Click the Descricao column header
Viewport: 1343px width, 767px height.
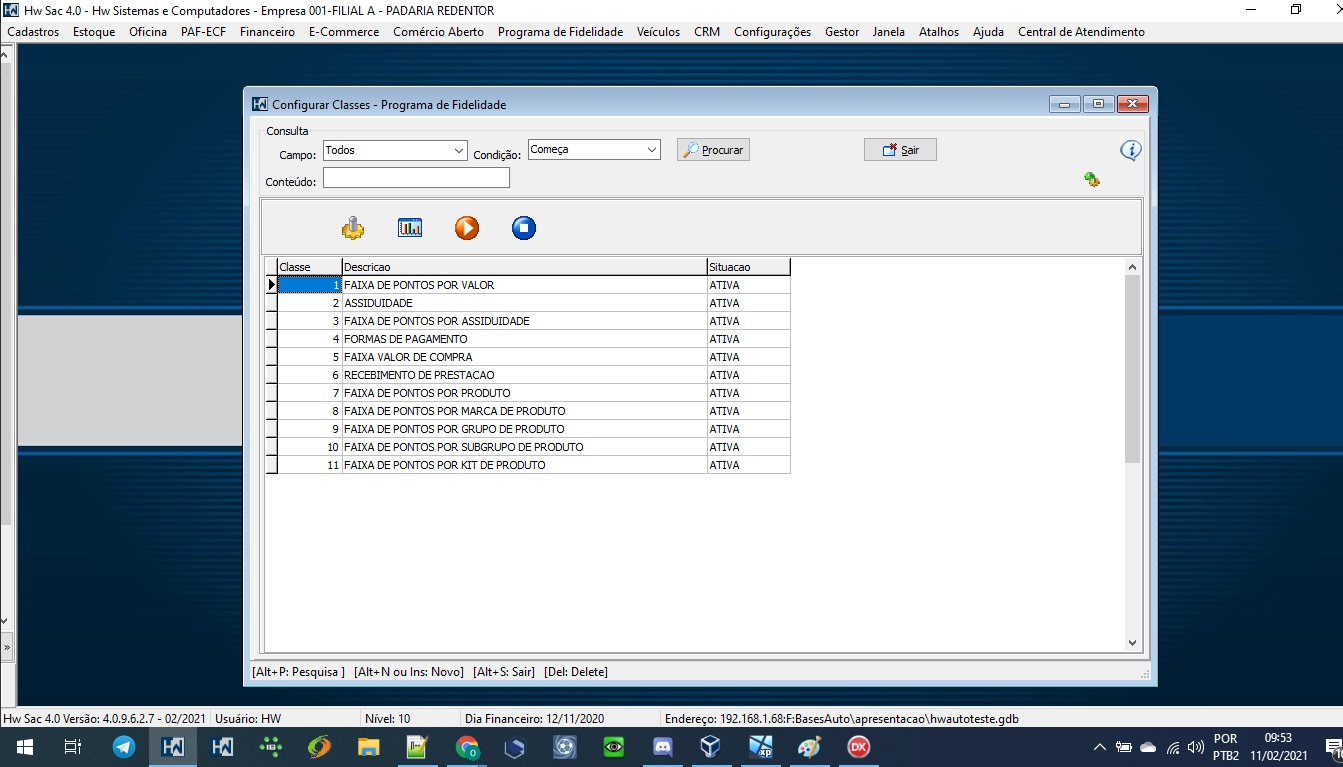click(524, 267)
